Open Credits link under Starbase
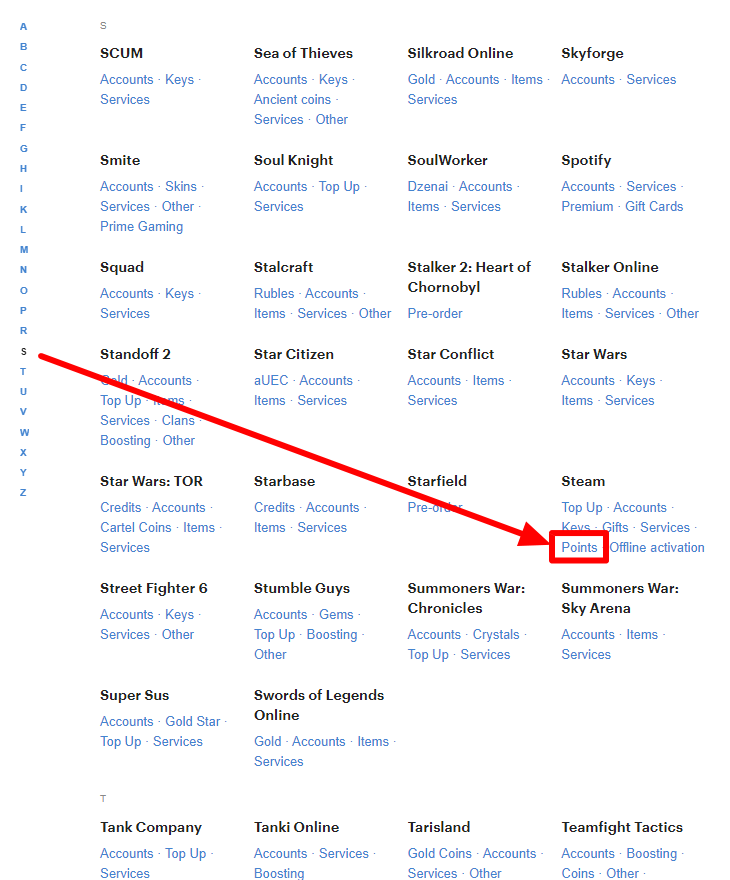The width and height of the screenshot is (730, 880). [x=274, y=507]
